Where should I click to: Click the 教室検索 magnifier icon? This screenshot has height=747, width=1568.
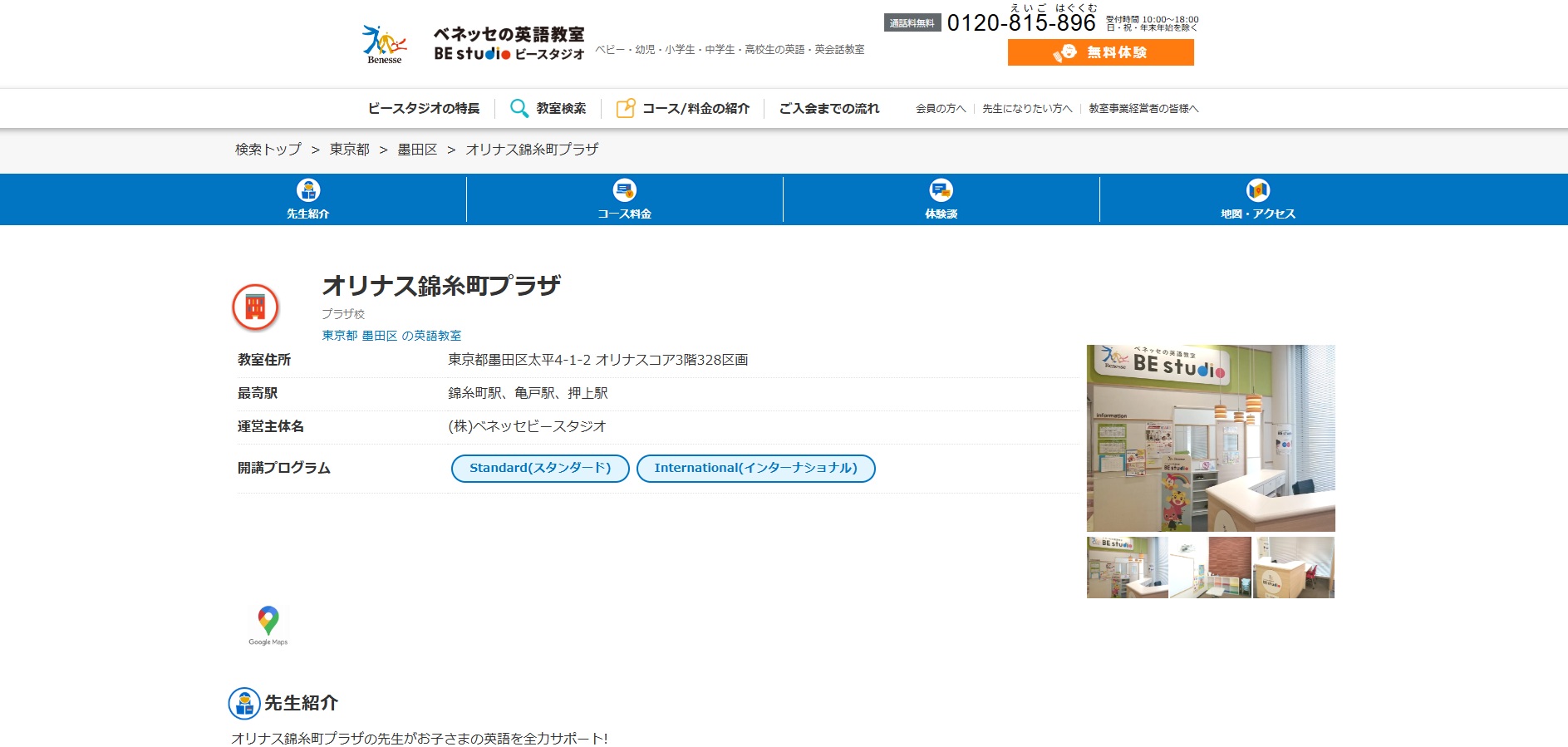click(519, 109)
